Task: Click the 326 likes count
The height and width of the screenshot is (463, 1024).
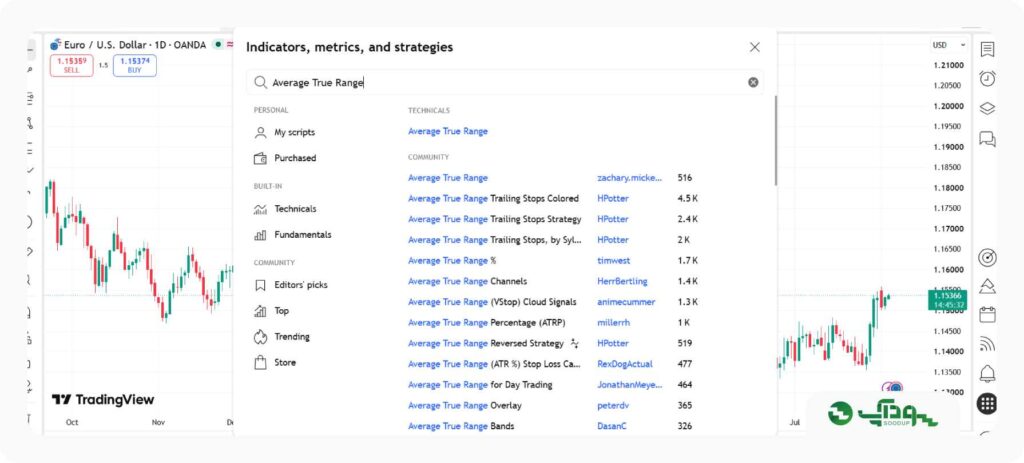Action: pos(685,426)
